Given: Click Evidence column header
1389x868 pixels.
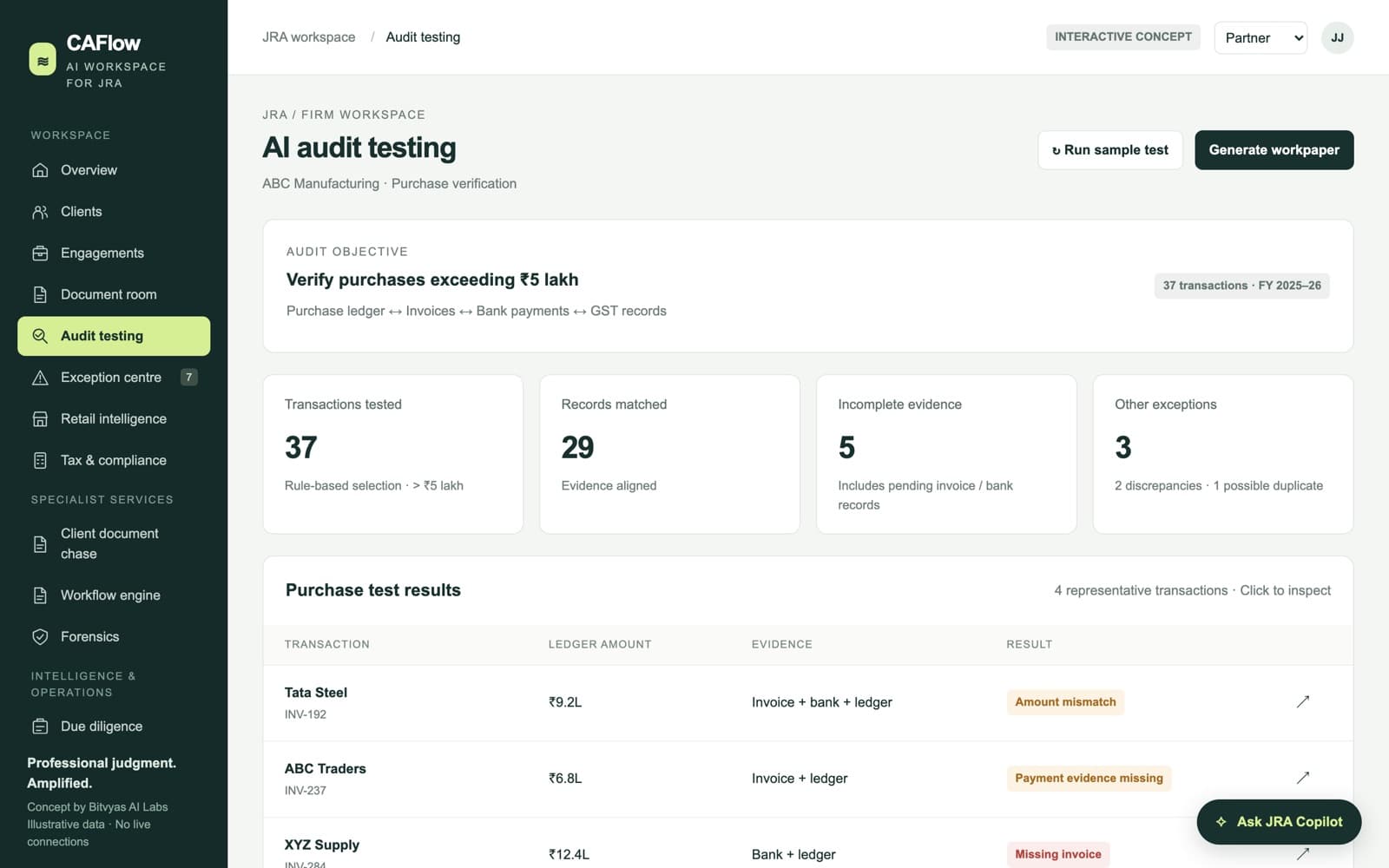Looking at the screenshot, I should [x=781, y=644].
